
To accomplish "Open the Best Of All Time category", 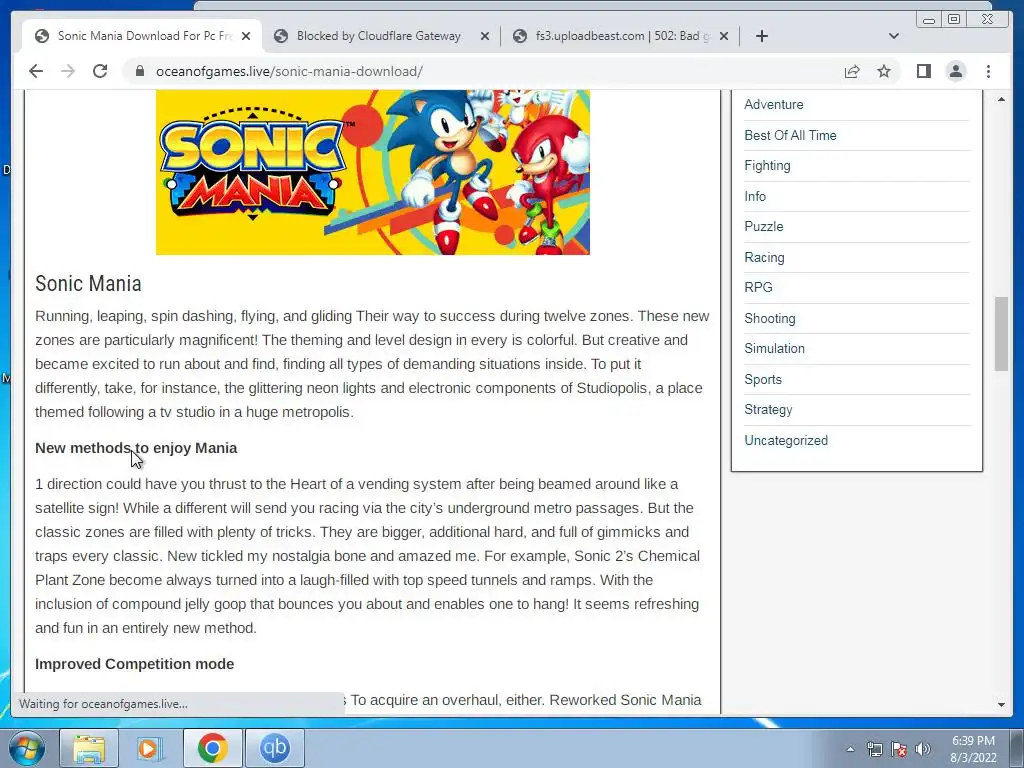I will click(790, 135).
